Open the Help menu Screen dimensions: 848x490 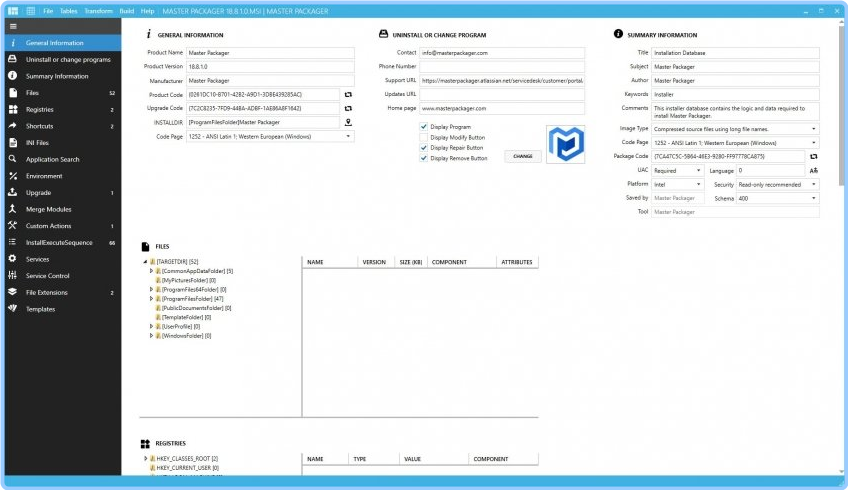click(x=147, y=11)
